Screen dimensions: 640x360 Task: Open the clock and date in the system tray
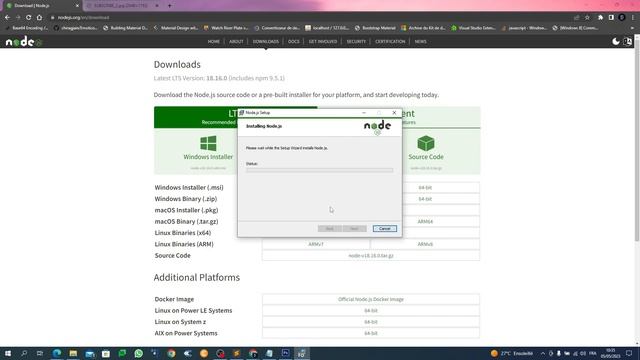click(610, 353)
